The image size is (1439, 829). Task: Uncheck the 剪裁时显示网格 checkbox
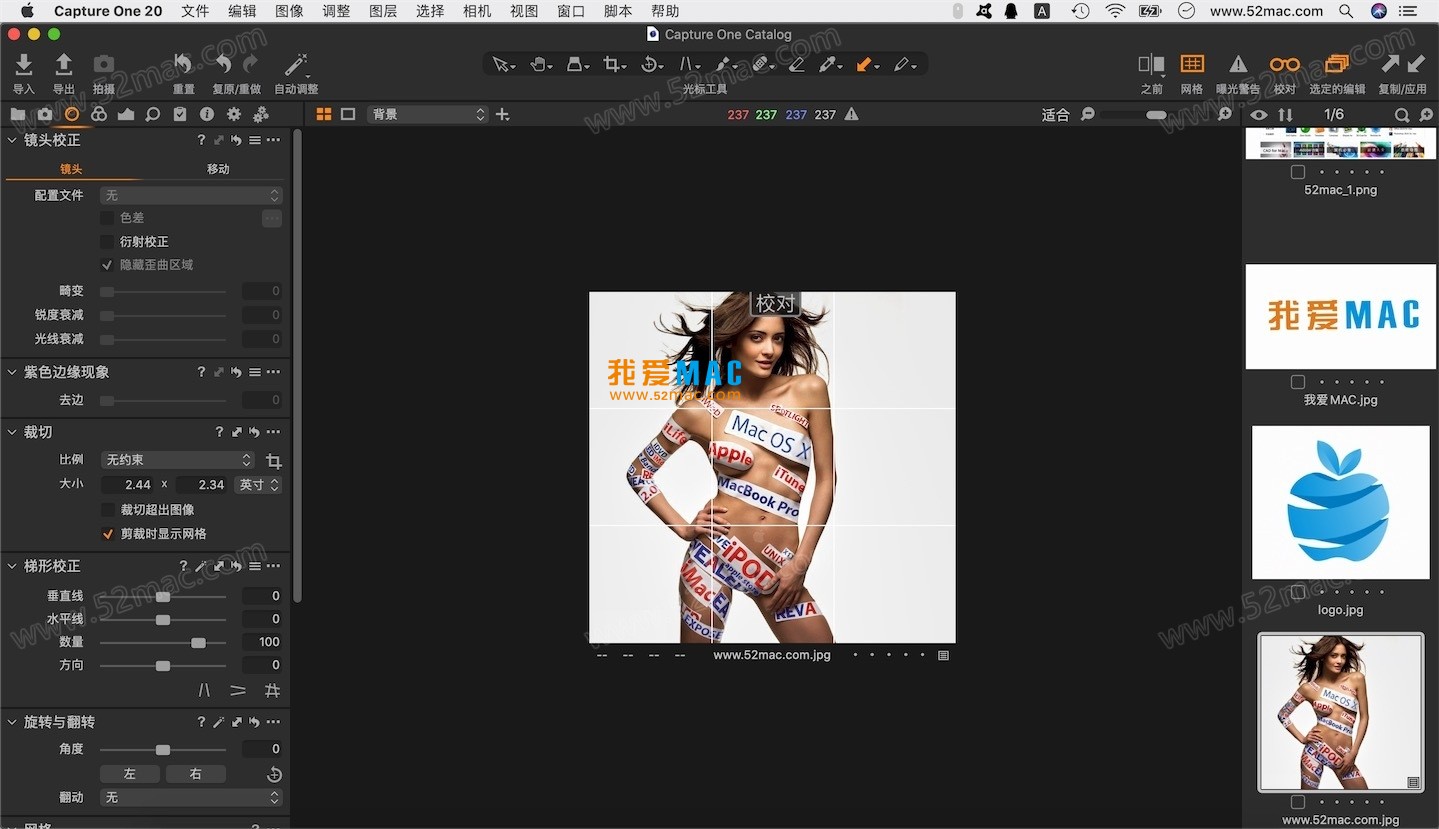pos(108,534)
